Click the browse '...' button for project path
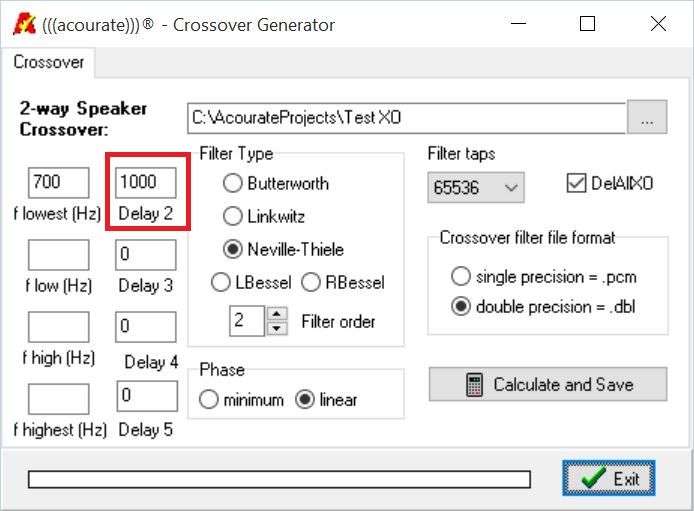 [x=647, y=117]
